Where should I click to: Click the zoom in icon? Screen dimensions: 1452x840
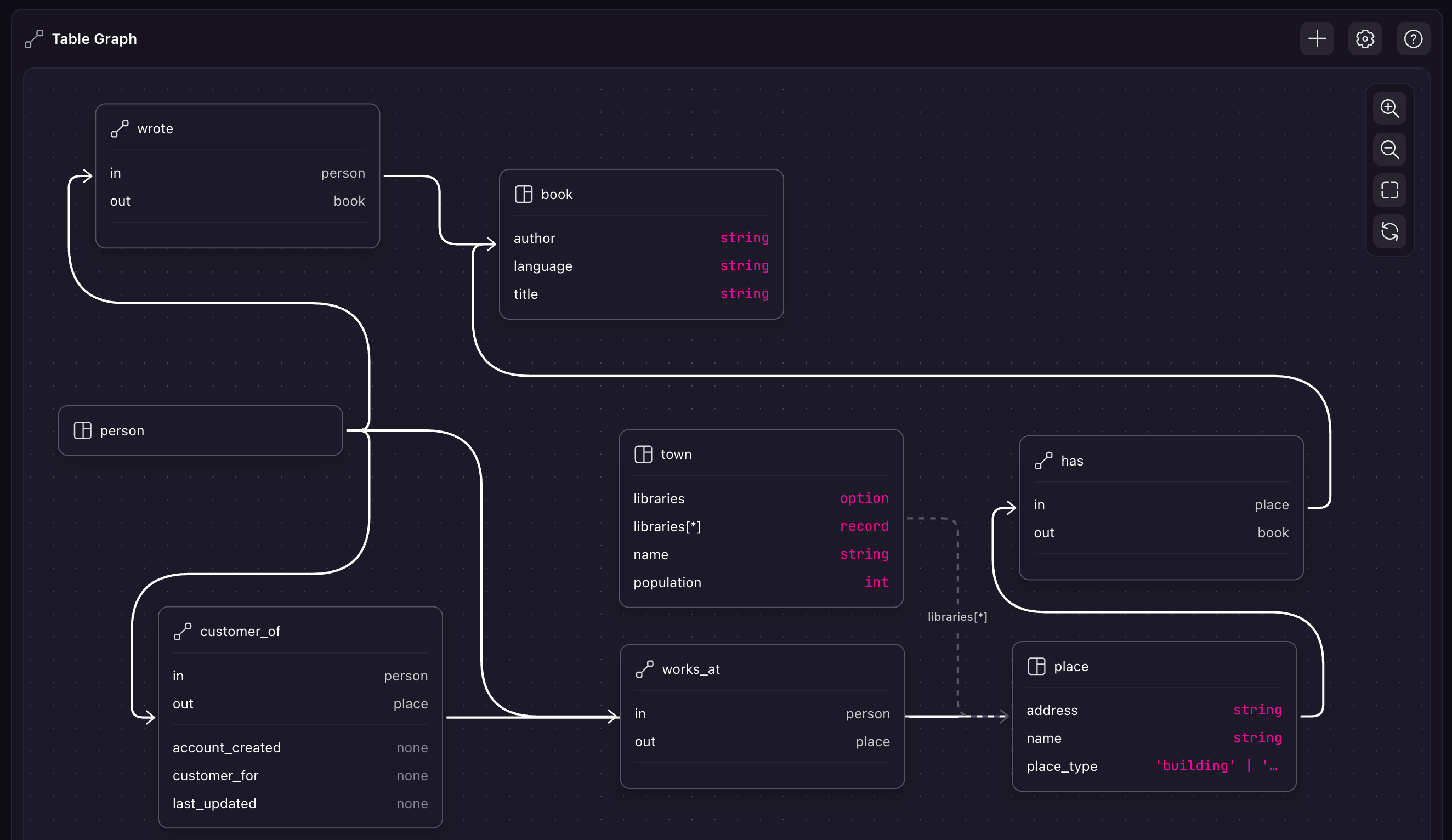(x=1390, y=109)
